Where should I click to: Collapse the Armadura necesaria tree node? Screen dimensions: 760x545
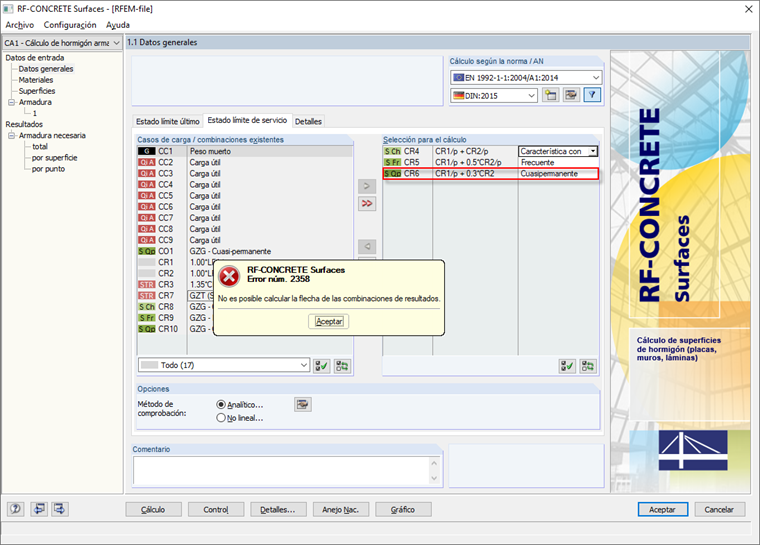click(x=12, y=136)
